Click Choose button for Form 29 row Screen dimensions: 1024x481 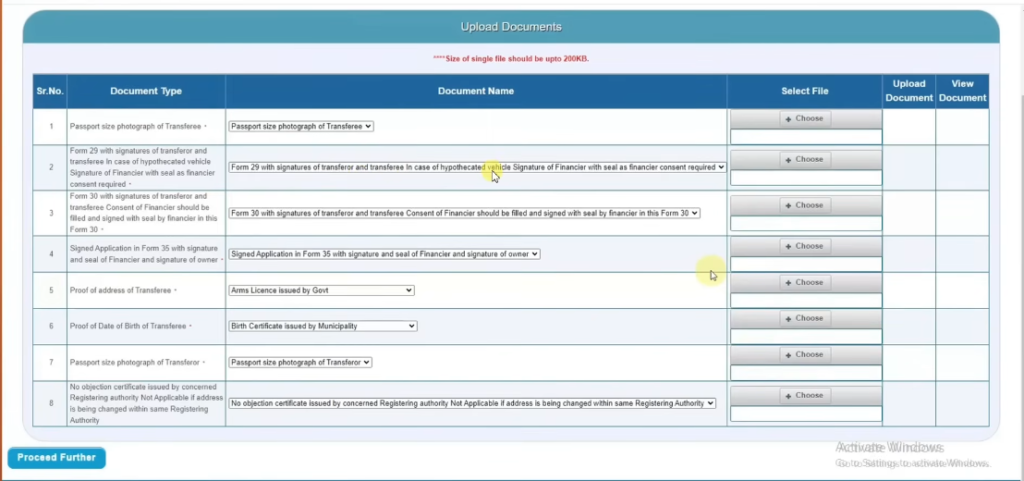tap(804, 160)
